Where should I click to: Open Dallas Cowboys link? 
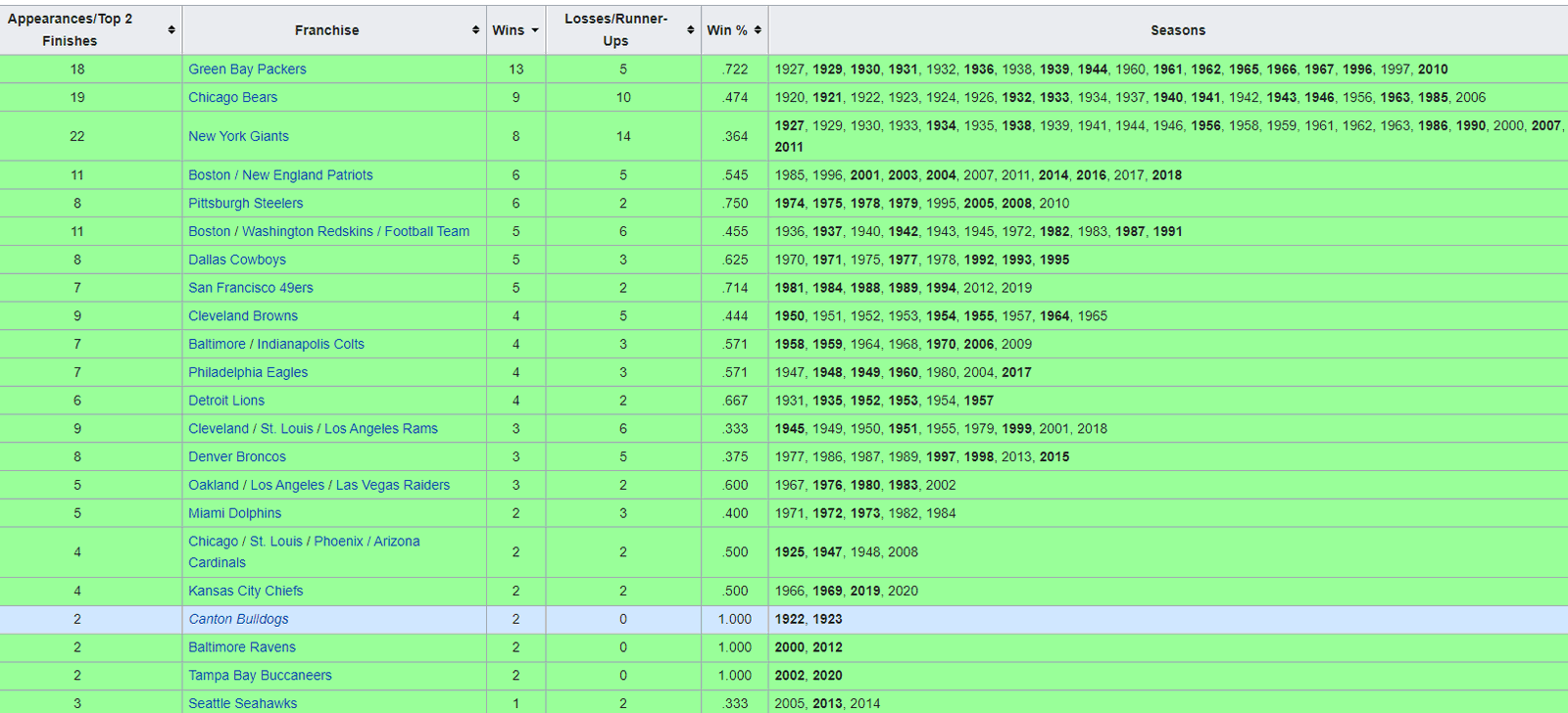[237, 261]
